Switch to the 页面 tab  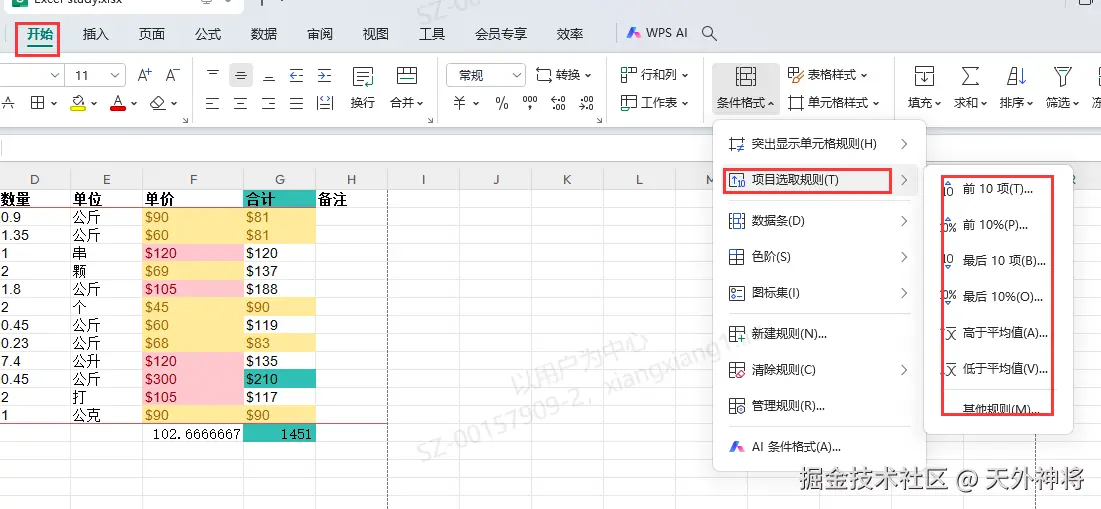[x=152, y=34]
